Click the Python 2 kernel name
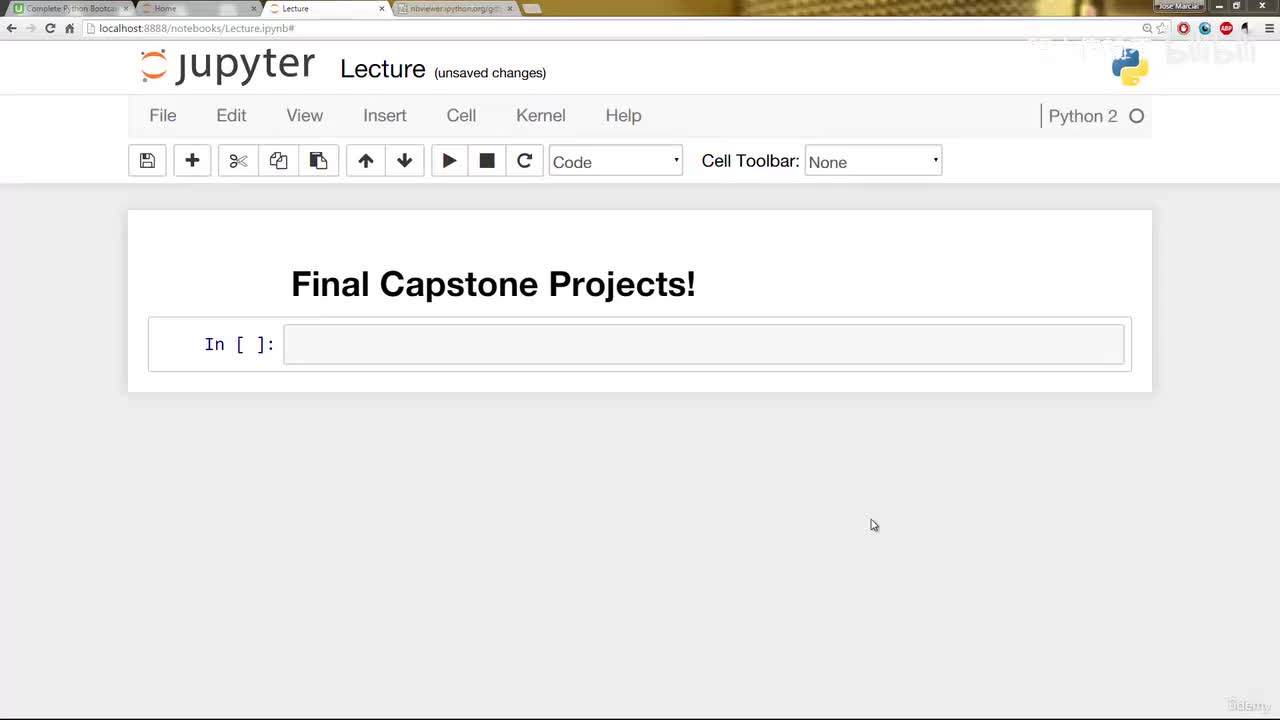1280x720 pixels. (1083, 116)
